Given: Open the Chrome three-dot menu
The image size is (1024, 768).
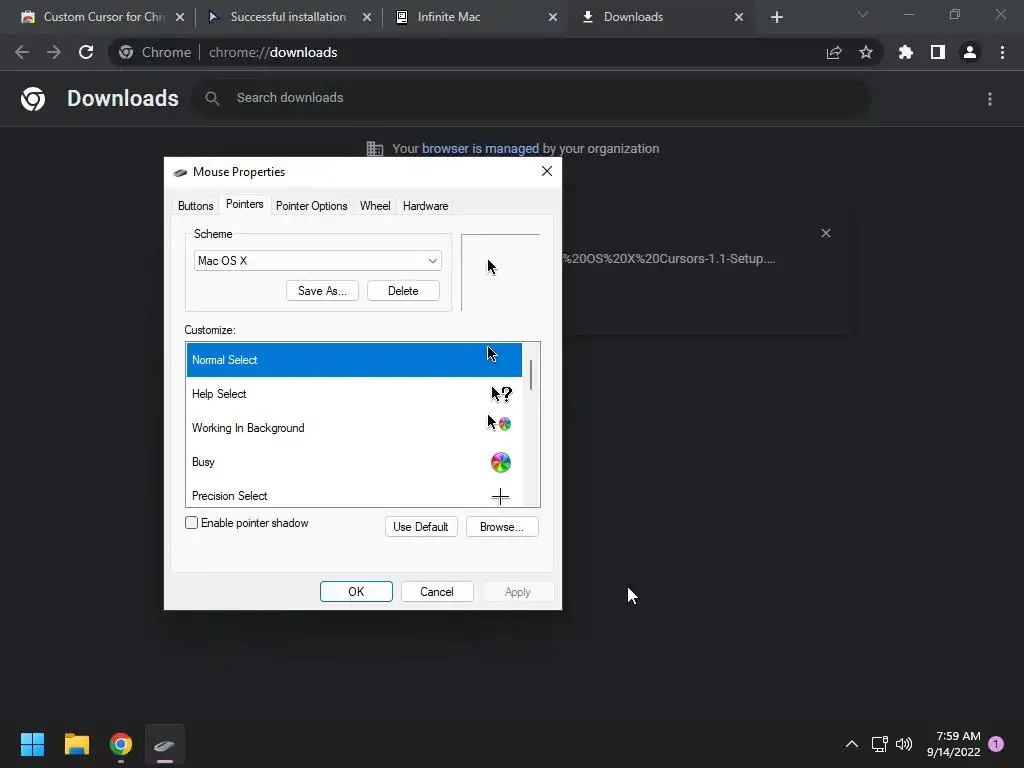Looking at the screenshot, I should click(x=1002, y=52).
